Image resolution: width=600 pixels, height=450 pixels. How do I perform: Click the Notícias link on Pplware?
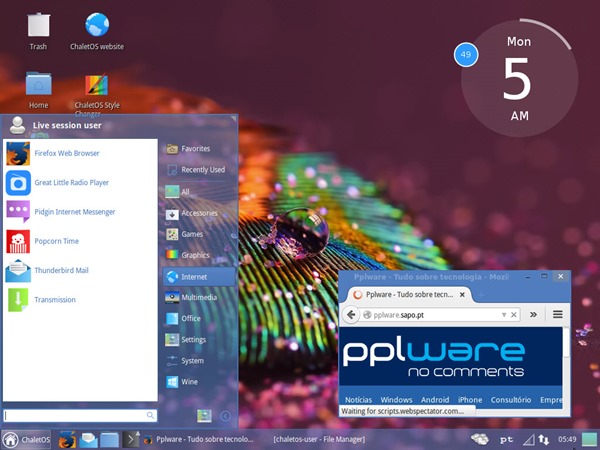[359, 400]
